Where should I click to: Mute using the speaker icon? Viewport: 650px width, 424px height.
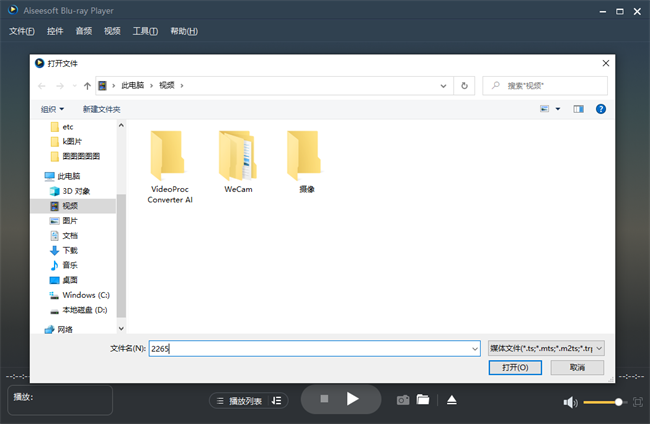pyautogui.click(x=570, y=402)
